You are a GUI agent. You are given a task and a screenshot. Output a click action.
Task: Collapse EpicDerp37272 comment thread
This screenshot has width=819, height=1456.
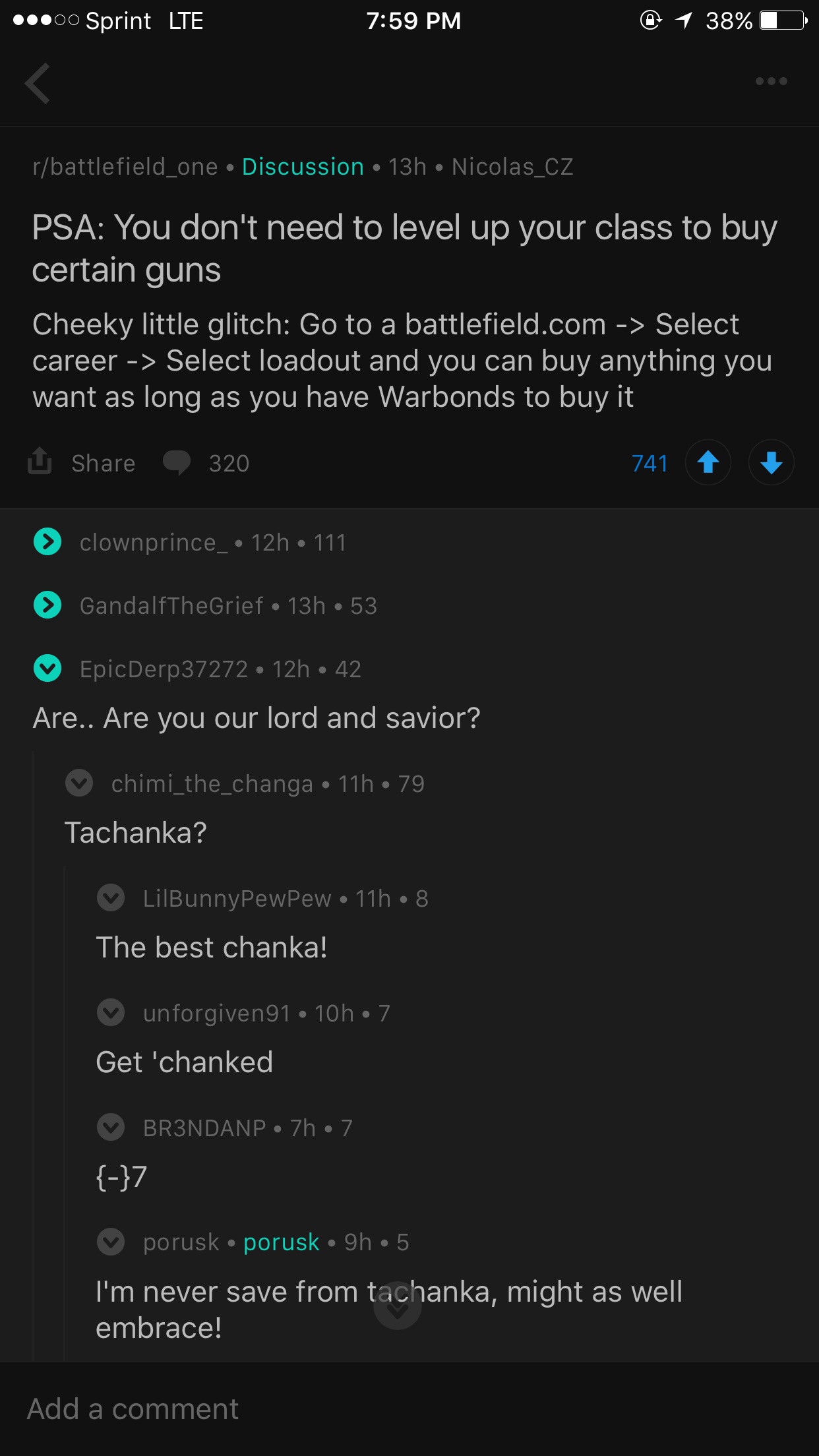pyautogui.click(x=47, y=669)
